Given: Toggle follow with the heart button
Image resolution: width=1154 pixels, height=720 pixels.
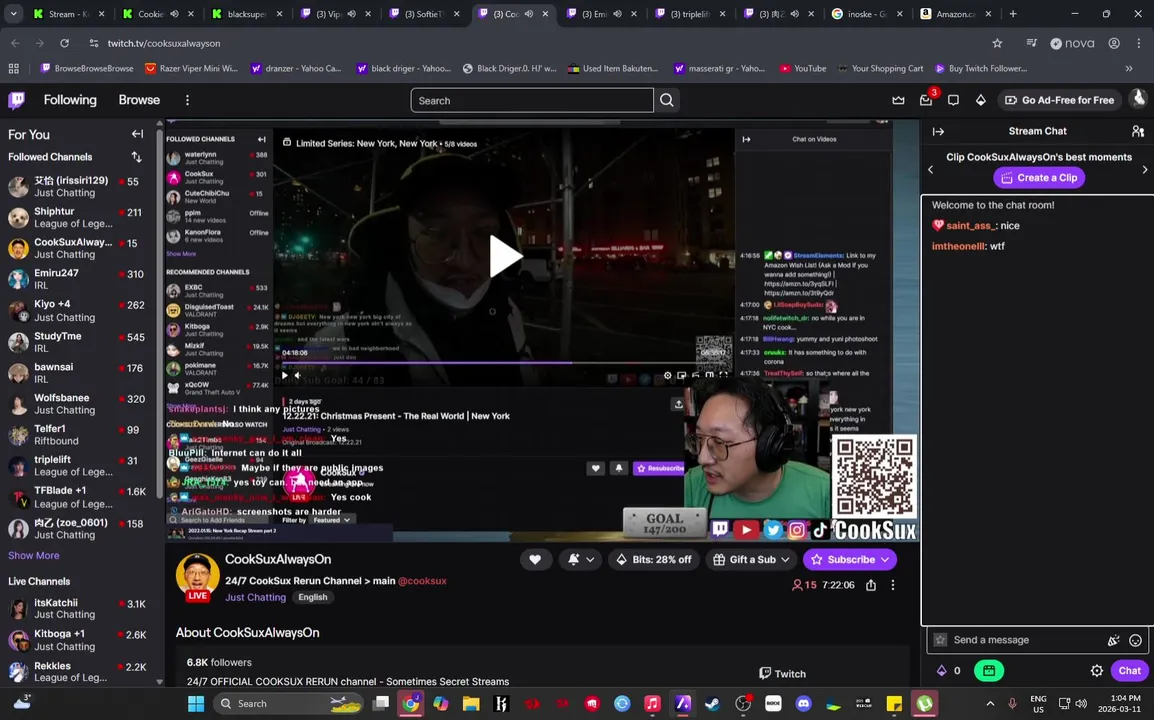Looking at the screenshot, I should (535, 560).
